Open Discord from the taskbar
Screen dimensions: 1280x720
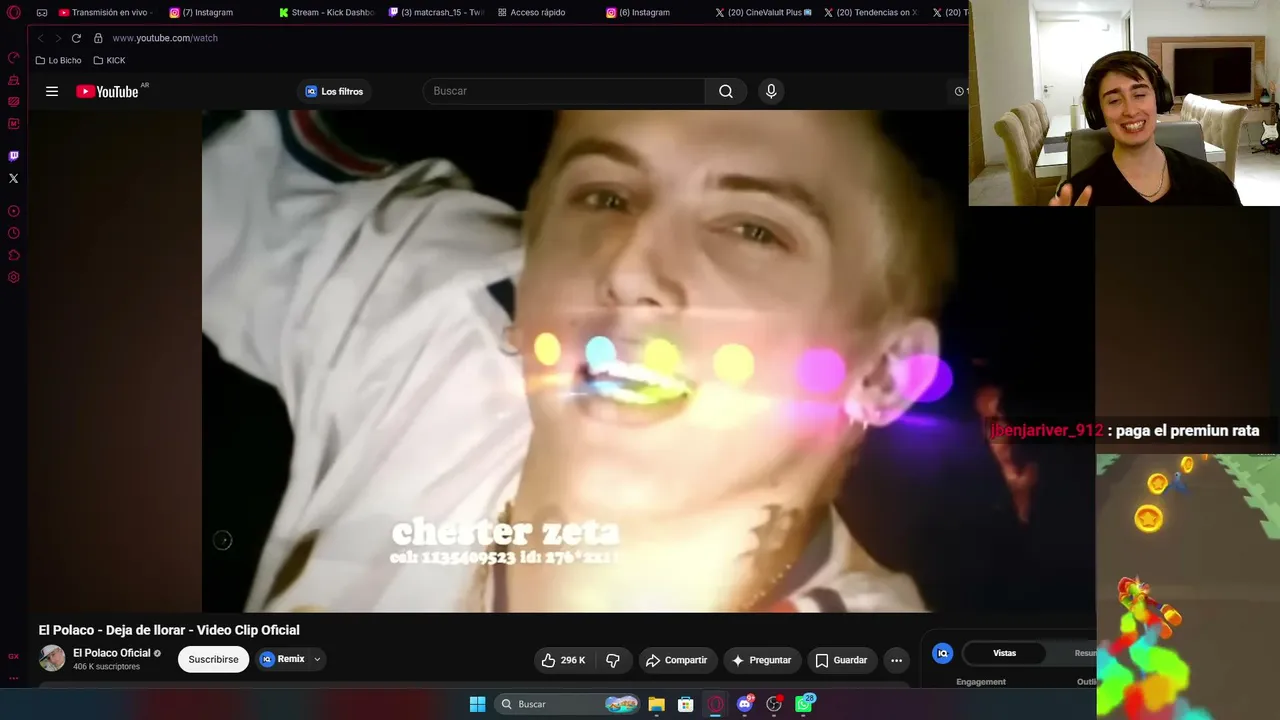tap(745, 704)
